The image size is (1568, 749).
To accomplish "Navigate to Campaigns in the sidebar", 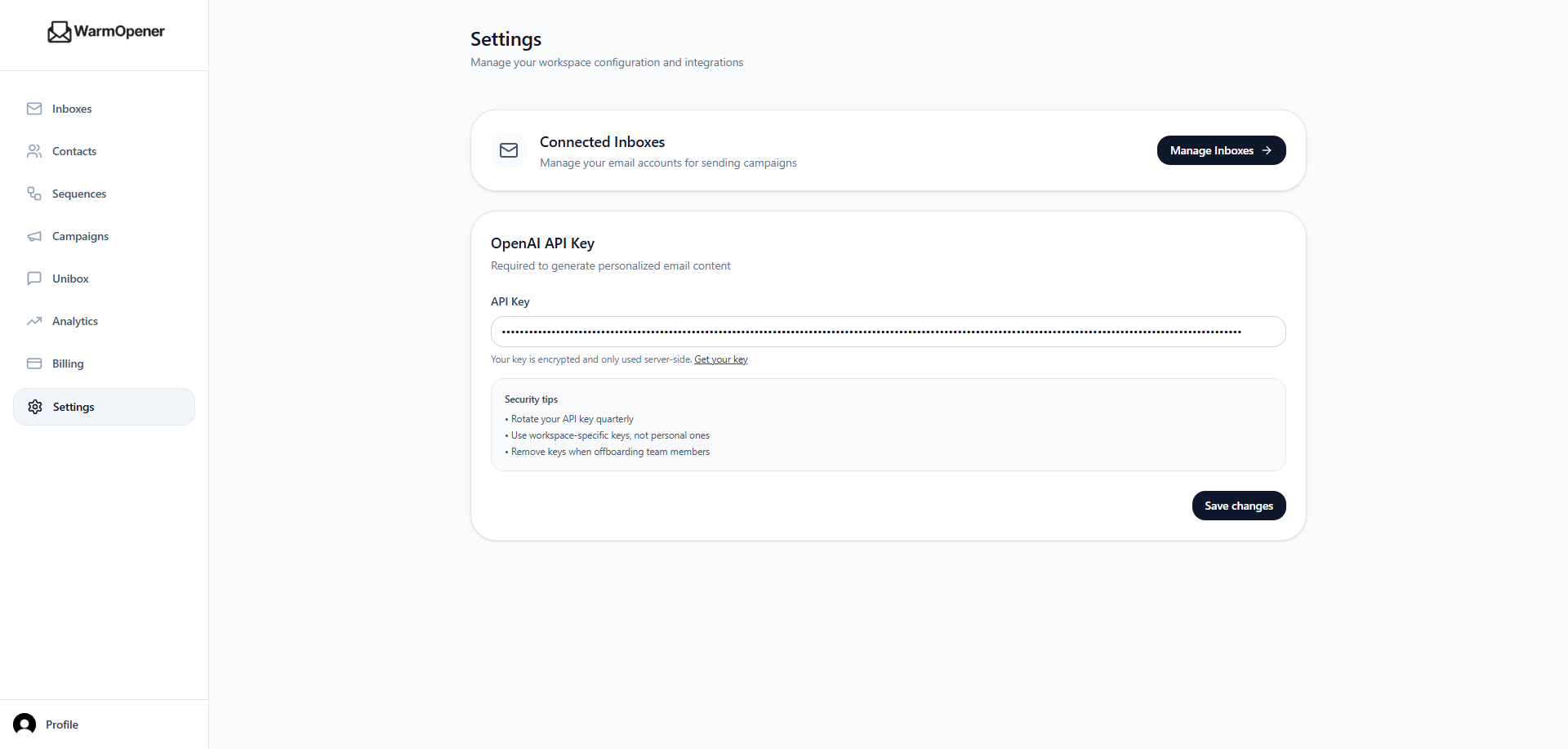I will pyautogui.click(x=79, y=235).
